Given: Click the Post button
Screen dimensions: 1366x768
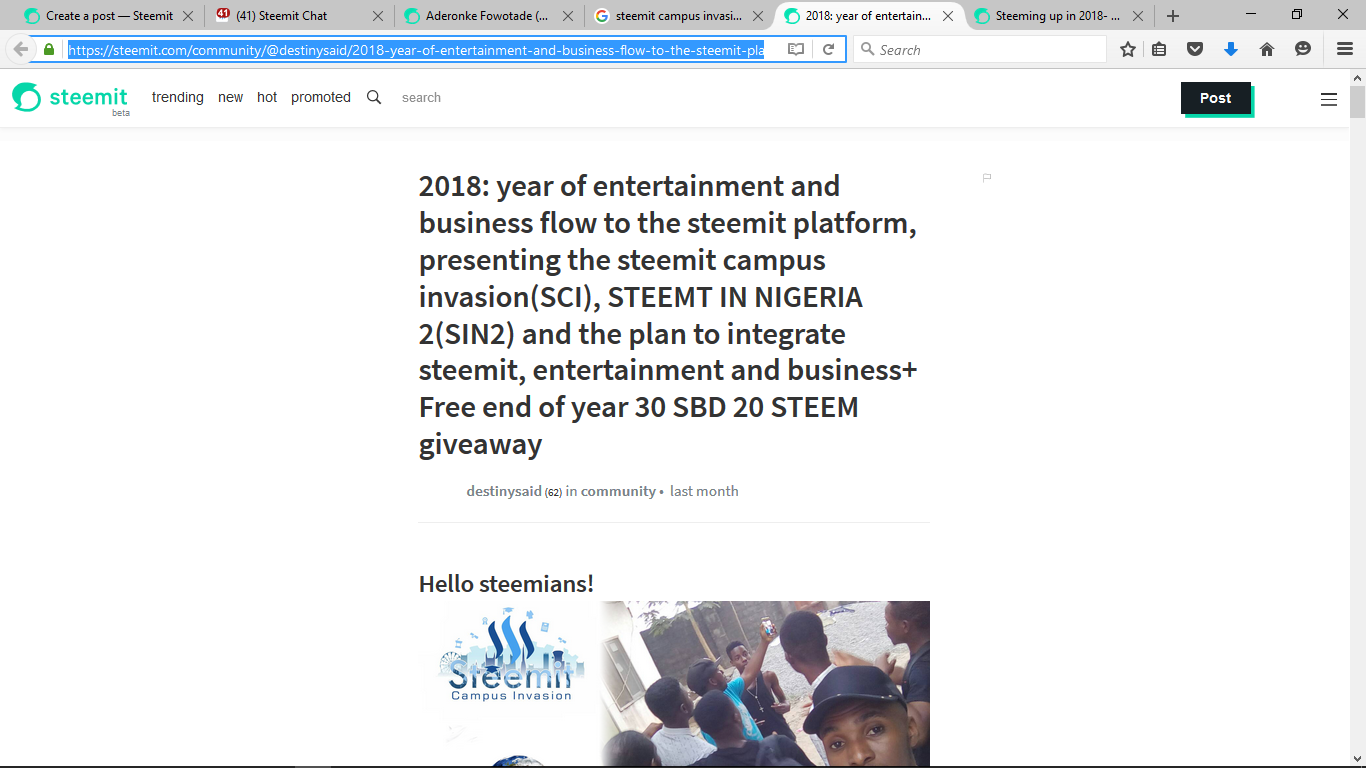Looking at the screenshot, I should point(1216,98).
